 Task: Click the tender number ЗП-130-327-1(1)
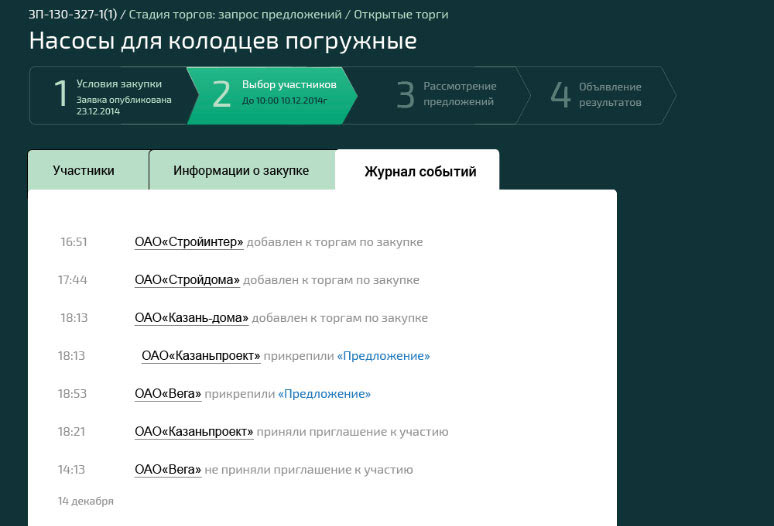coord(73,15)
